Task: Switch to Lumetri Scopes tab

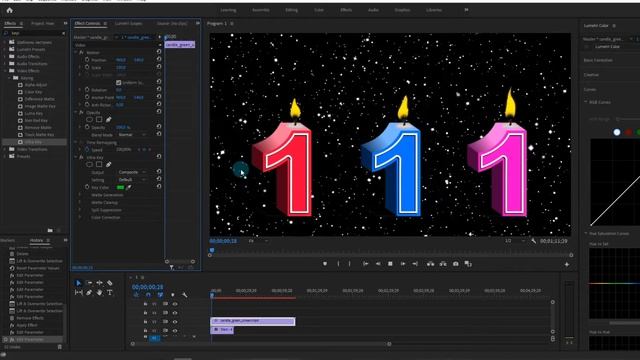Action: pos(129,24)
